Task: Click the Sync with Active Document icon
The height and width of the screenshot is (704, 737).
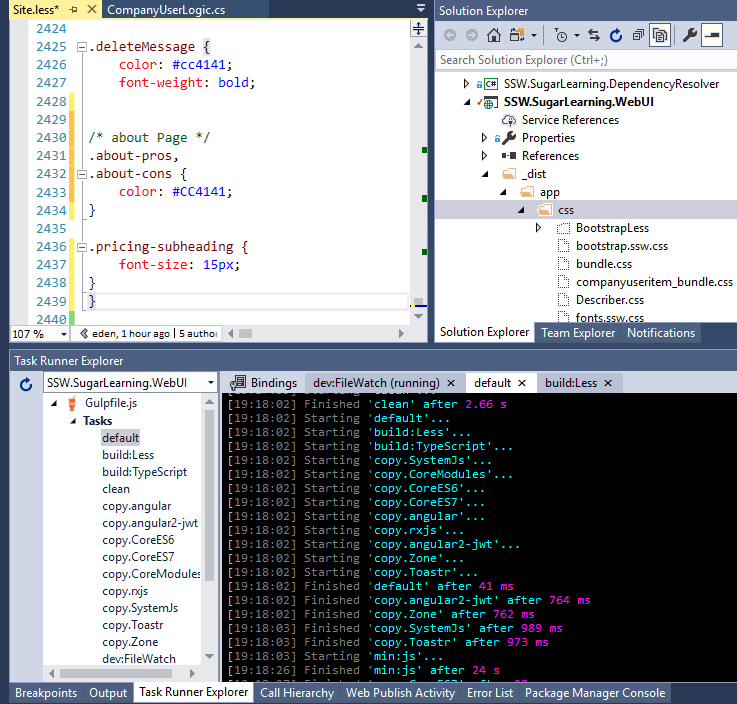Action: pyautogui.click(x=594, y=35)
